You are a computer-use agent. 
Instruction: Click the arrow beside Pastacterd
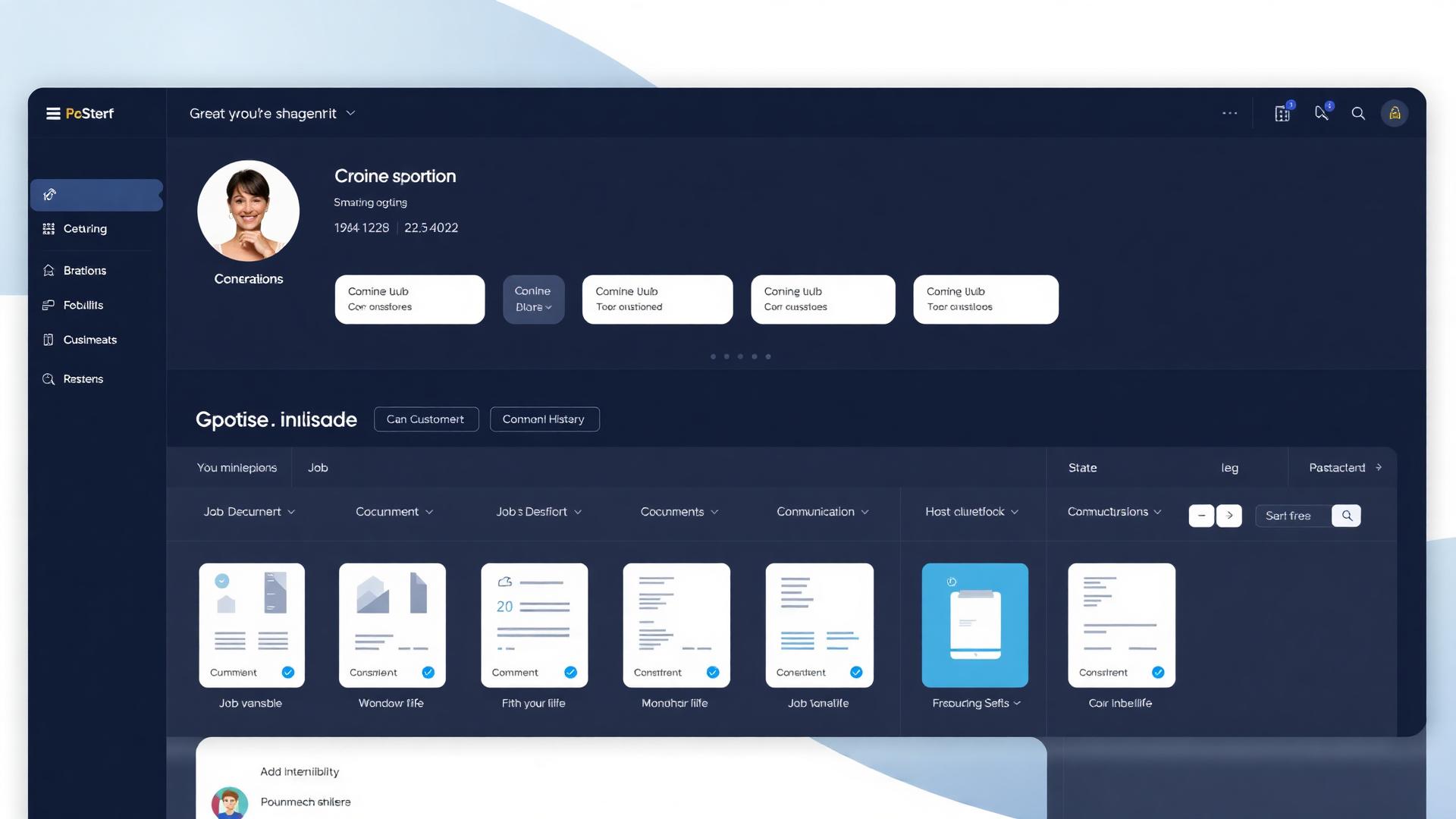[x=1379, y=468]
